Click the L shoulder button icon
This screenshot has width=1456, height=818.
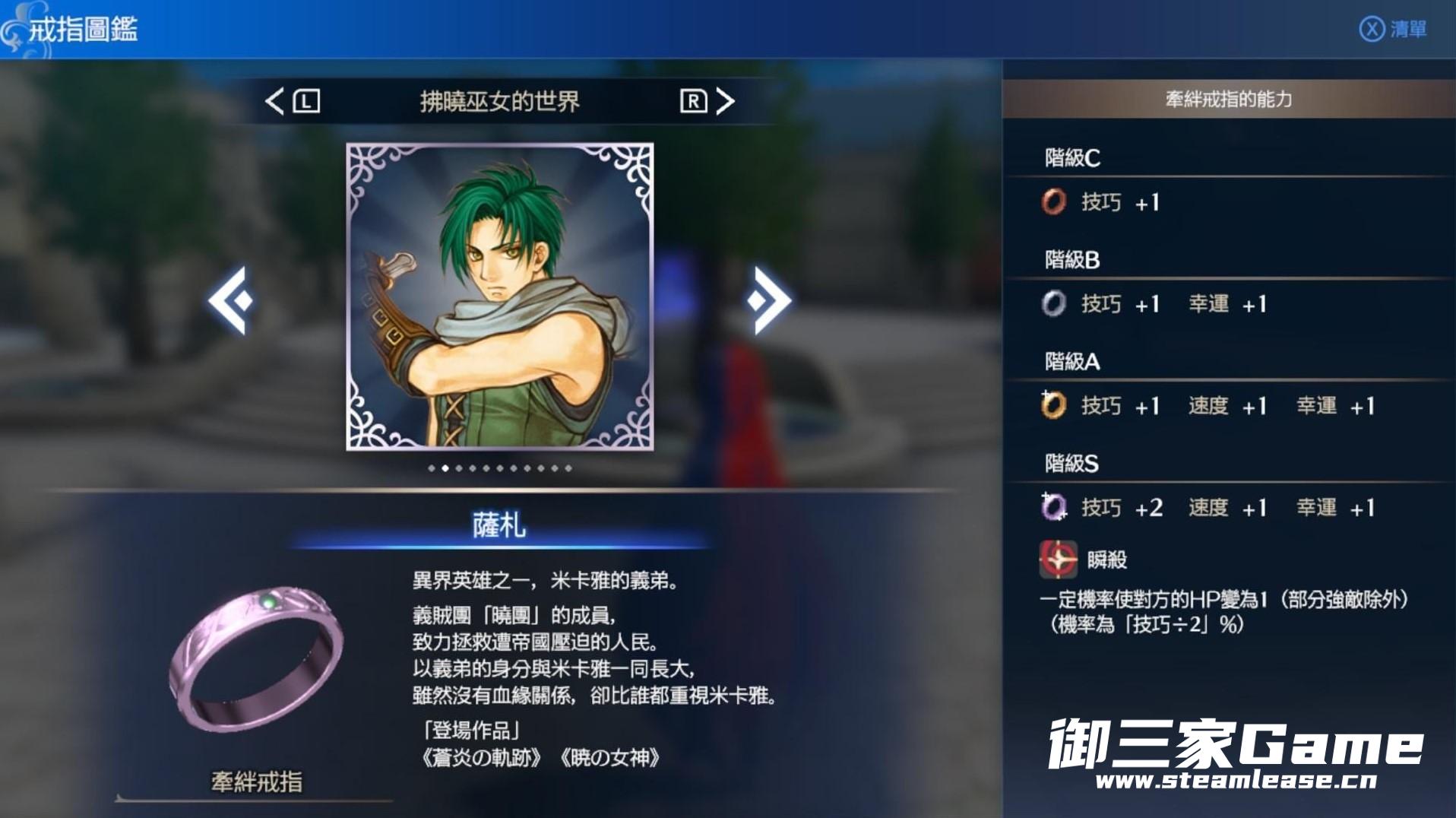[306, 101]
